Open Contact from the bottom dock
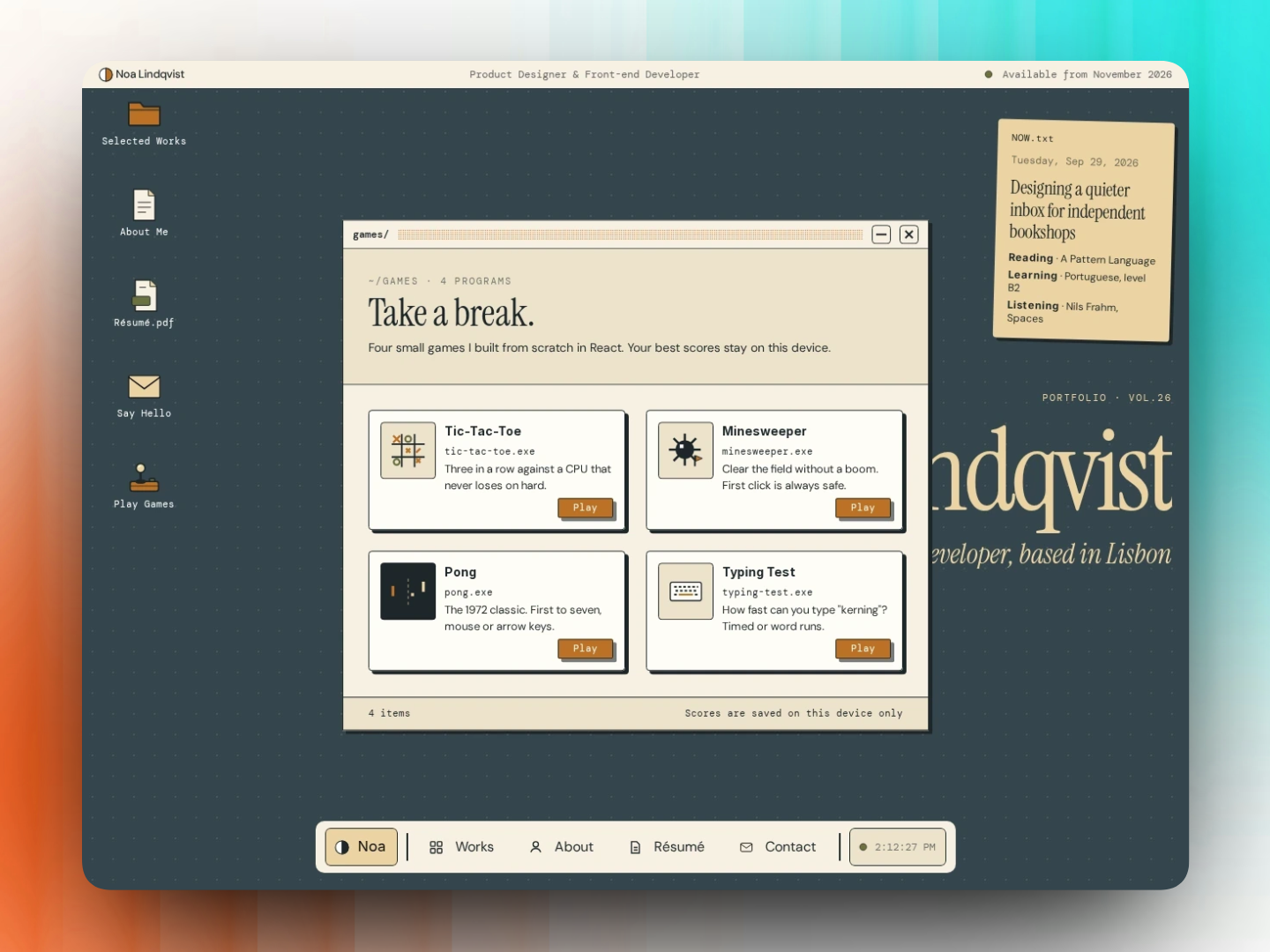This screenshot has height=952, width=1270. click(x=778, y=847)
